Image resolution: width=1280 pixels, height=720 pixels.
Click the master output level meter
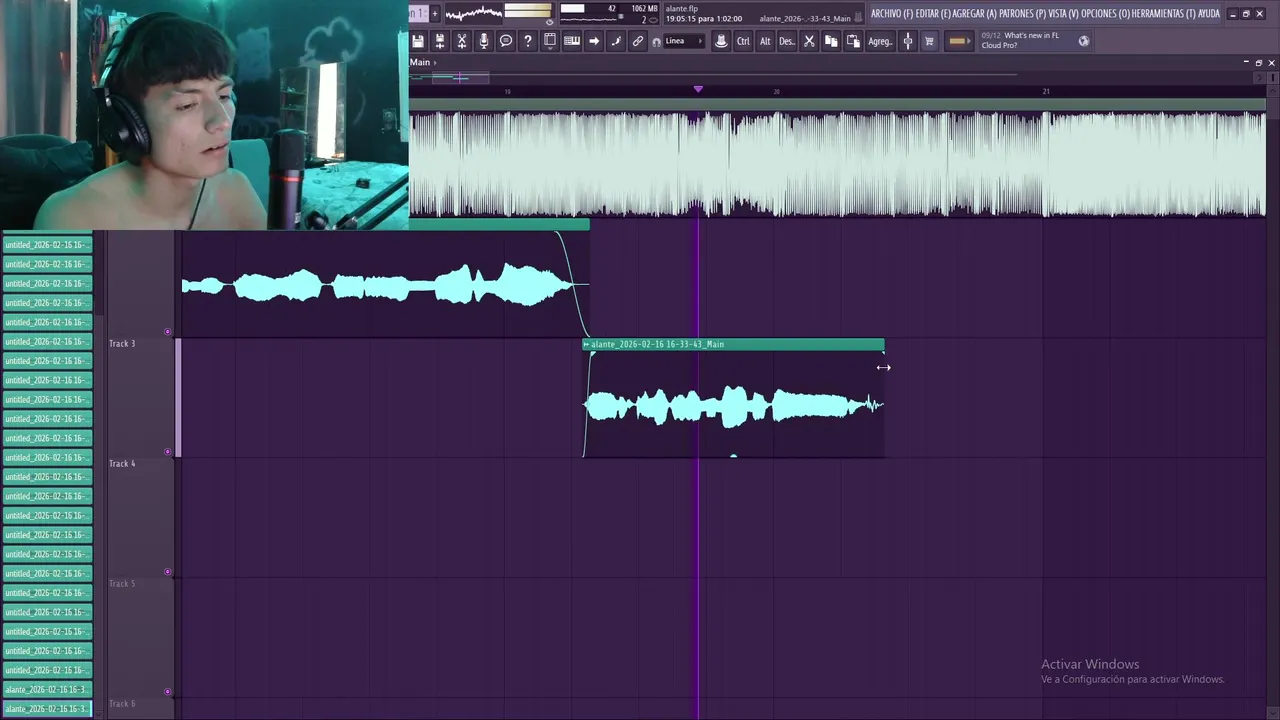point(528,11)
